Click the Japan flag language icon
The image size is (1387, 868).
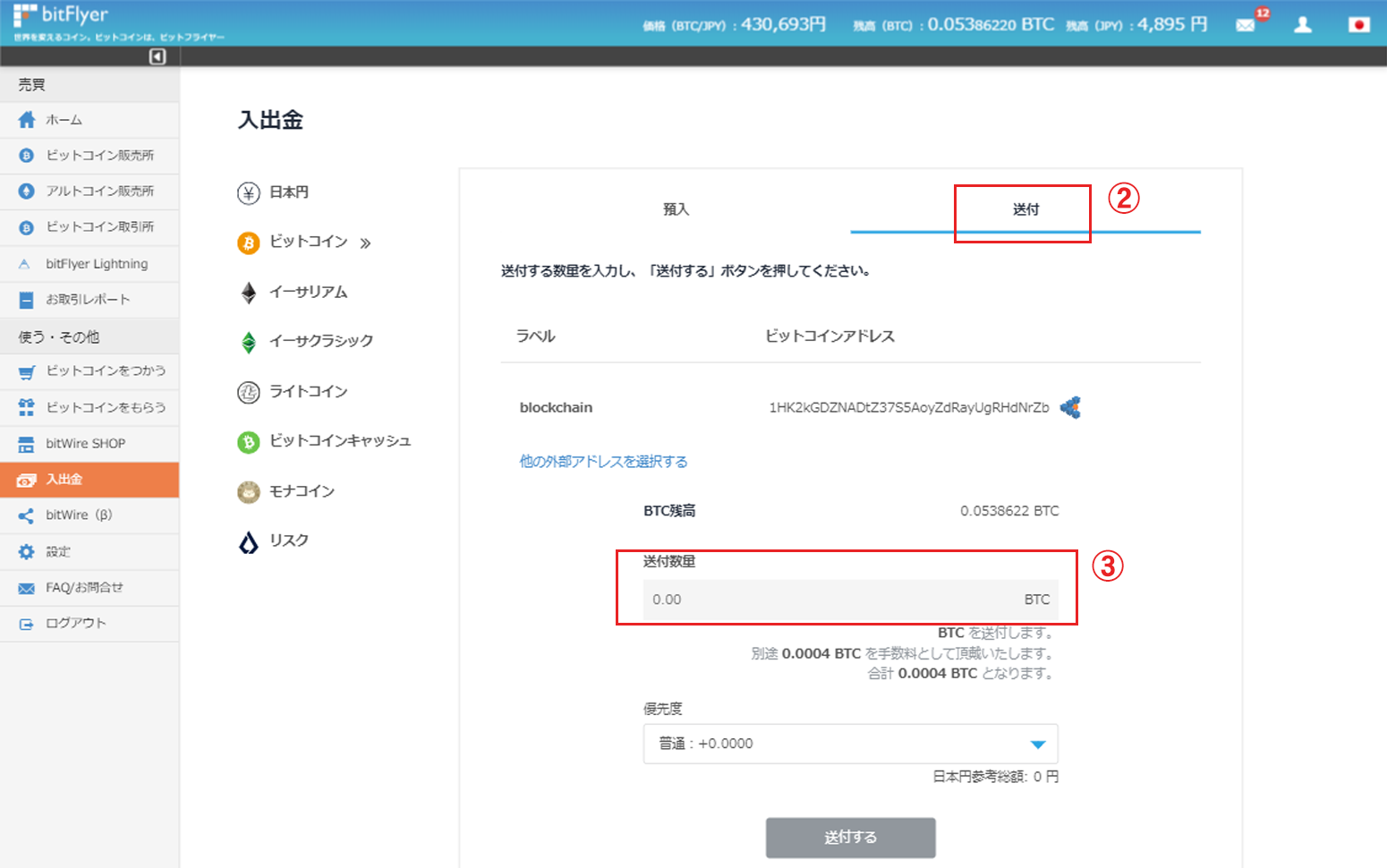(1359, 25)
